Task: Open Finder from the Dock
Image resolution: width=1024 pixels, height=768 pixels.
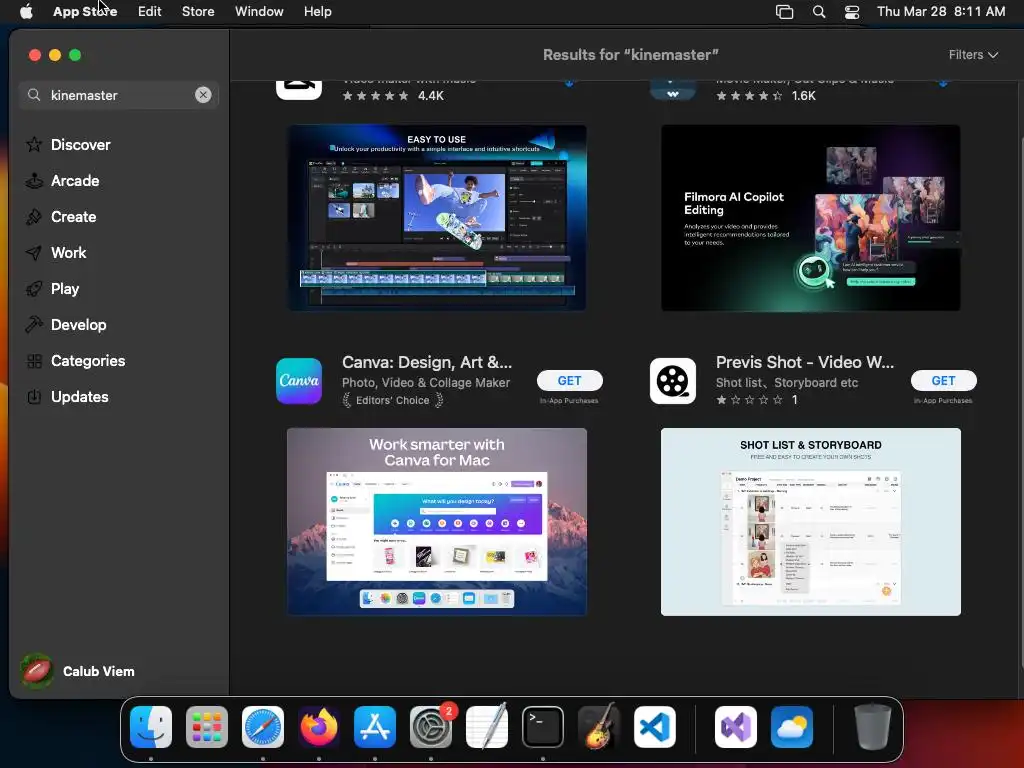Action: (x=151, y=727)
